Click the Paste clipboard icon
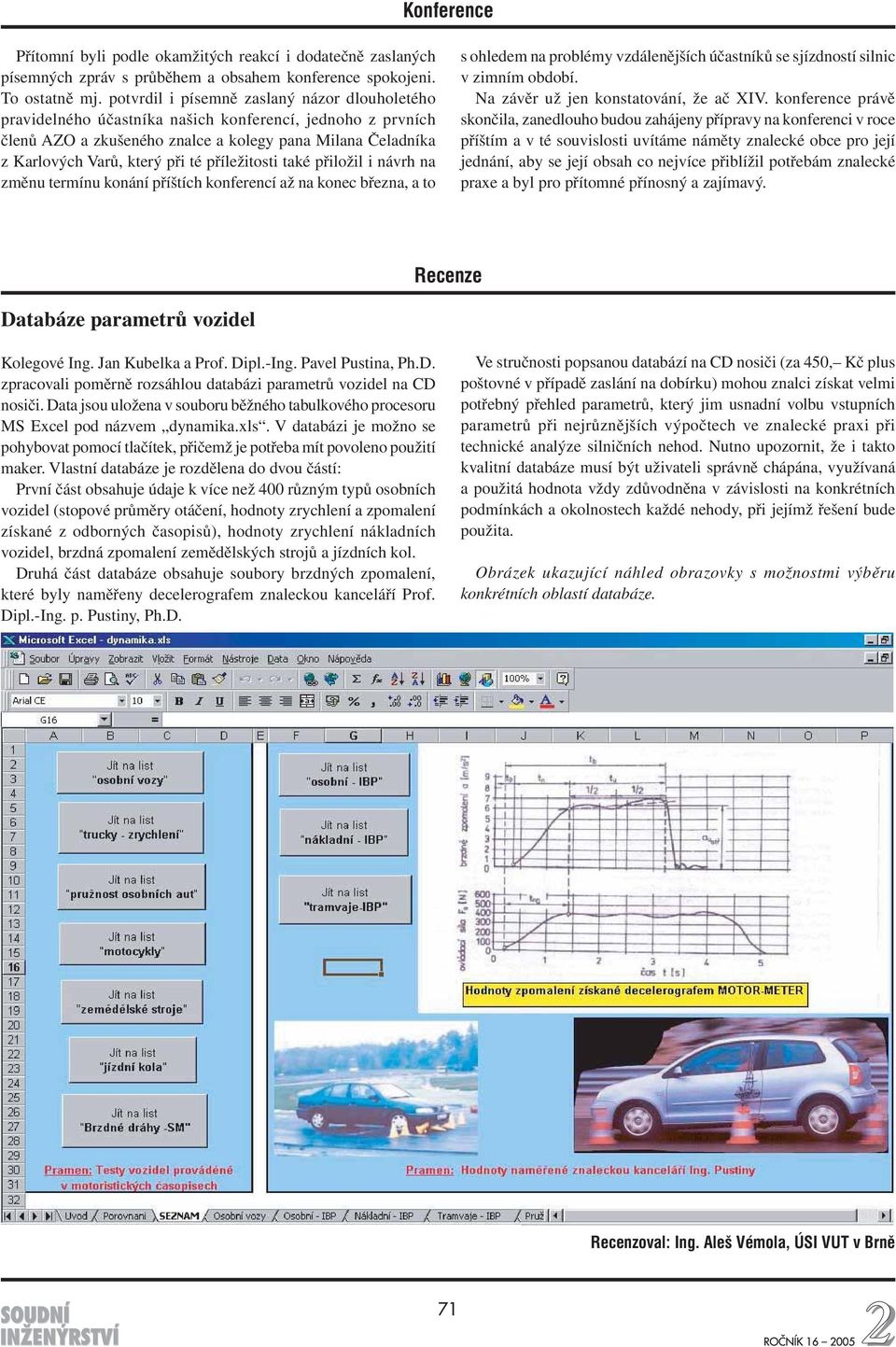Viewport: 896px width, 1347px height. pyautogui.click(x=197, y=679)
